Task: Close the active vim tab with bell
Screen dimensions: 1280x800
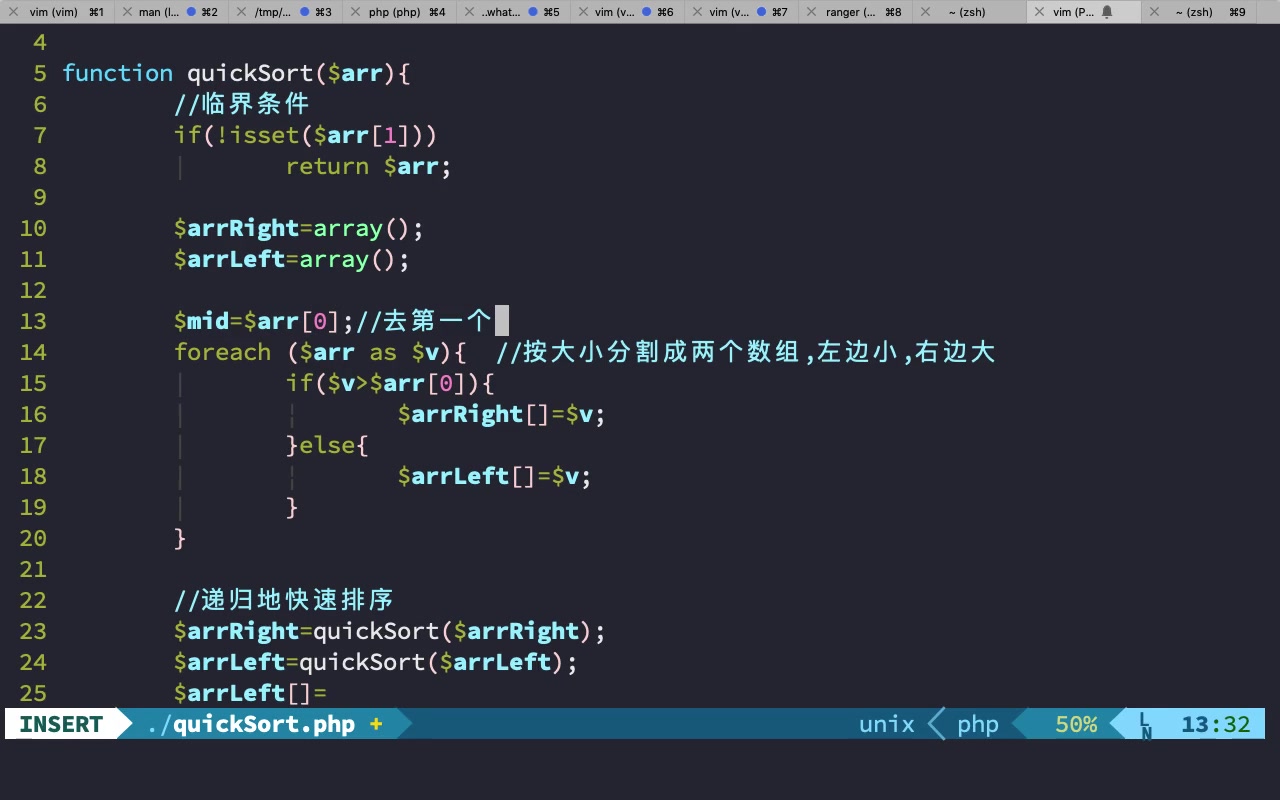Action: click(x=1039, y=12)
